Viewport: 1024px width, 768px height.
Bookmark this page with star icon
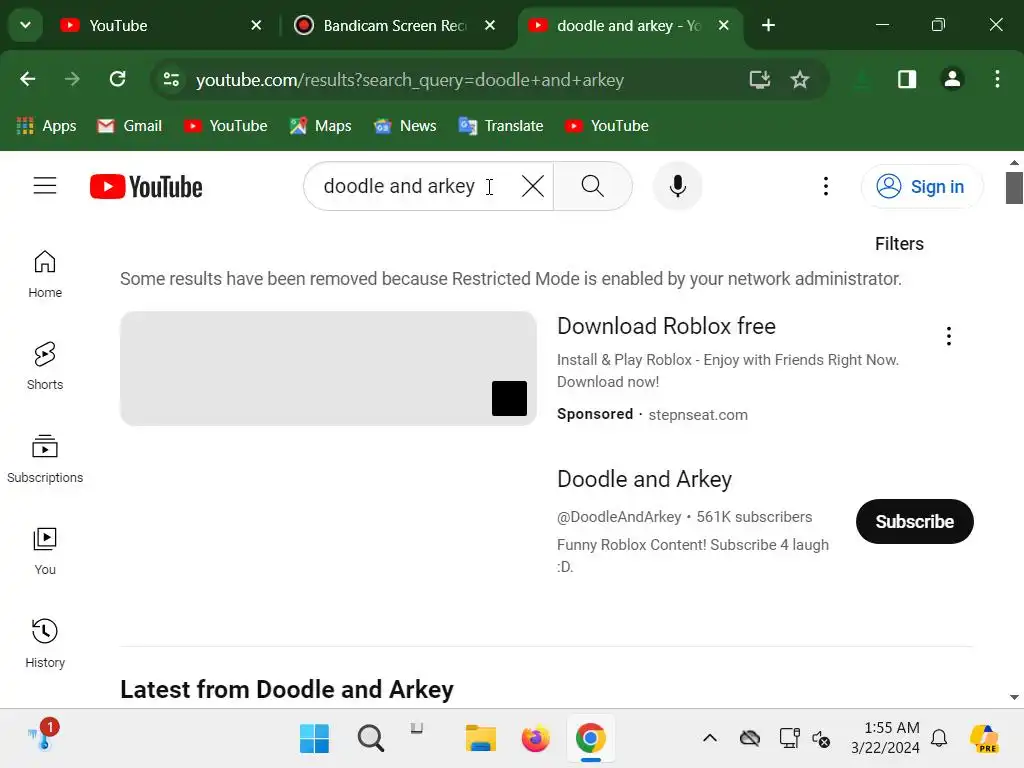799,80
